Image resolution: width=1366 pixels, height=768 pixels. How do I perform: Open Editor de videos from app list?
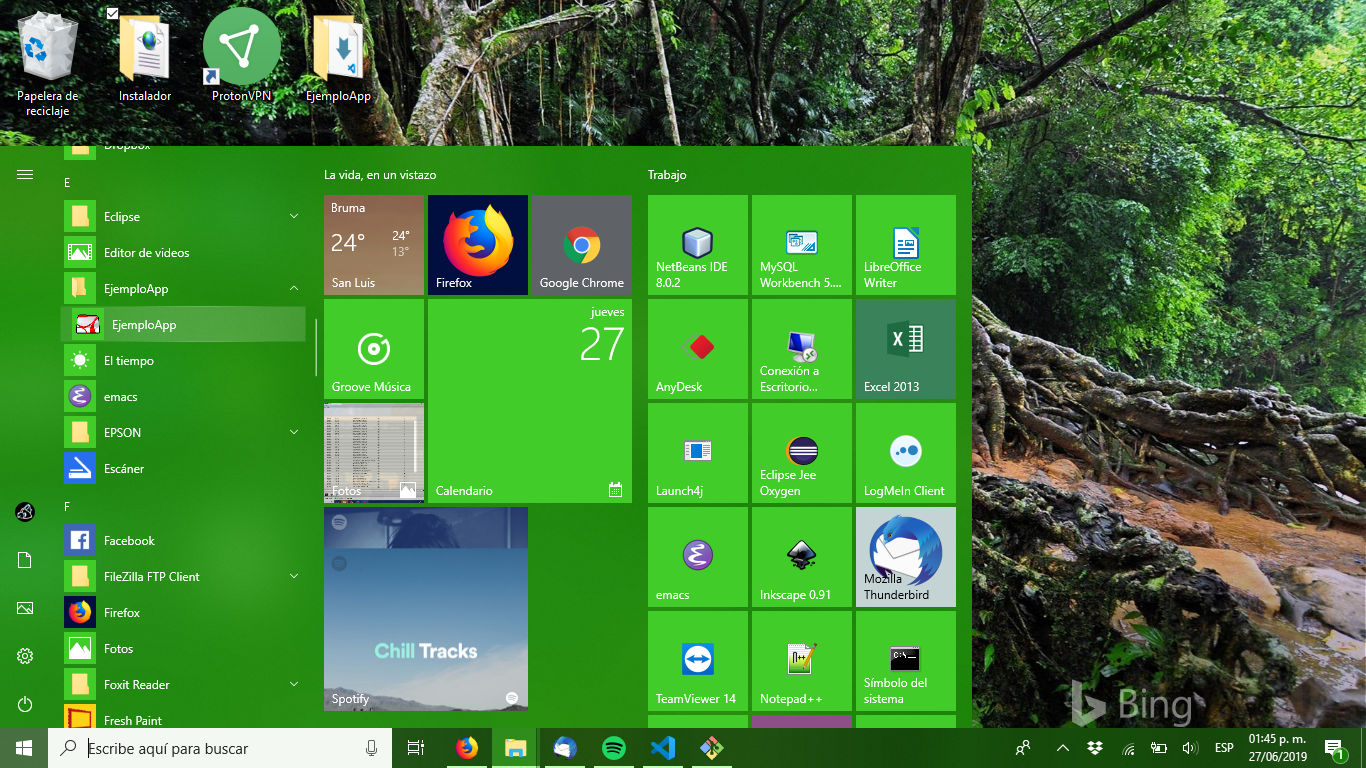click(185, 253)
